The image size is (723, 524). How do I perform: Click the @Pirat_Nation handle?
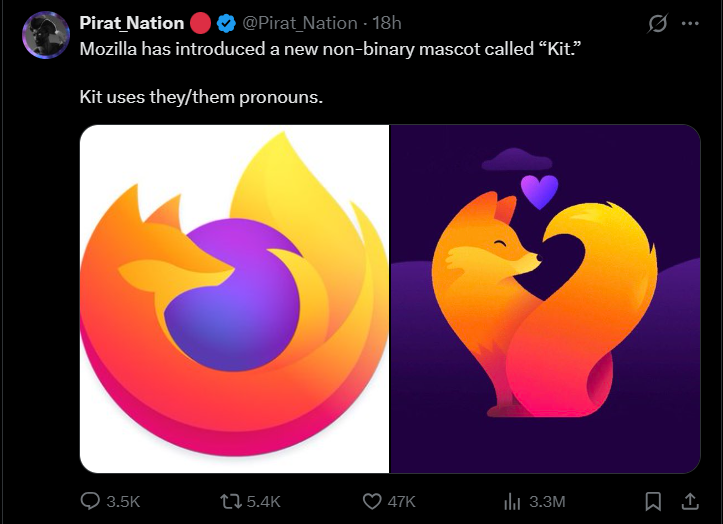[x=299, y=23]
